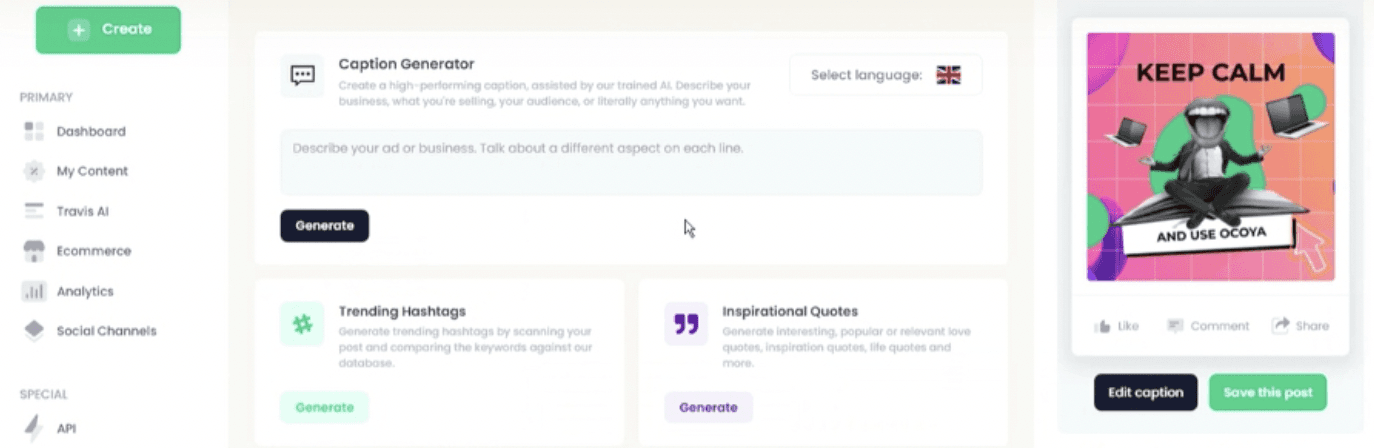Click the Caption Generator chat bubble icon
Screen dimensions: 1374x448
[302, 75]
